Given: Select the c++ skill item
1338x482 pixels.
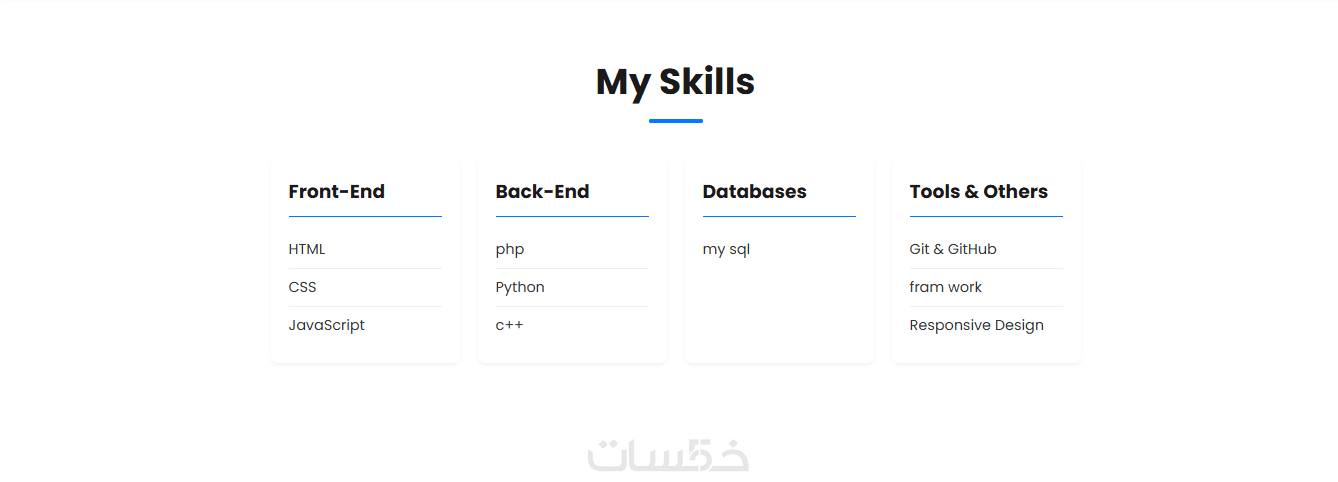Looking at the screenshot, I should [509, 325].
